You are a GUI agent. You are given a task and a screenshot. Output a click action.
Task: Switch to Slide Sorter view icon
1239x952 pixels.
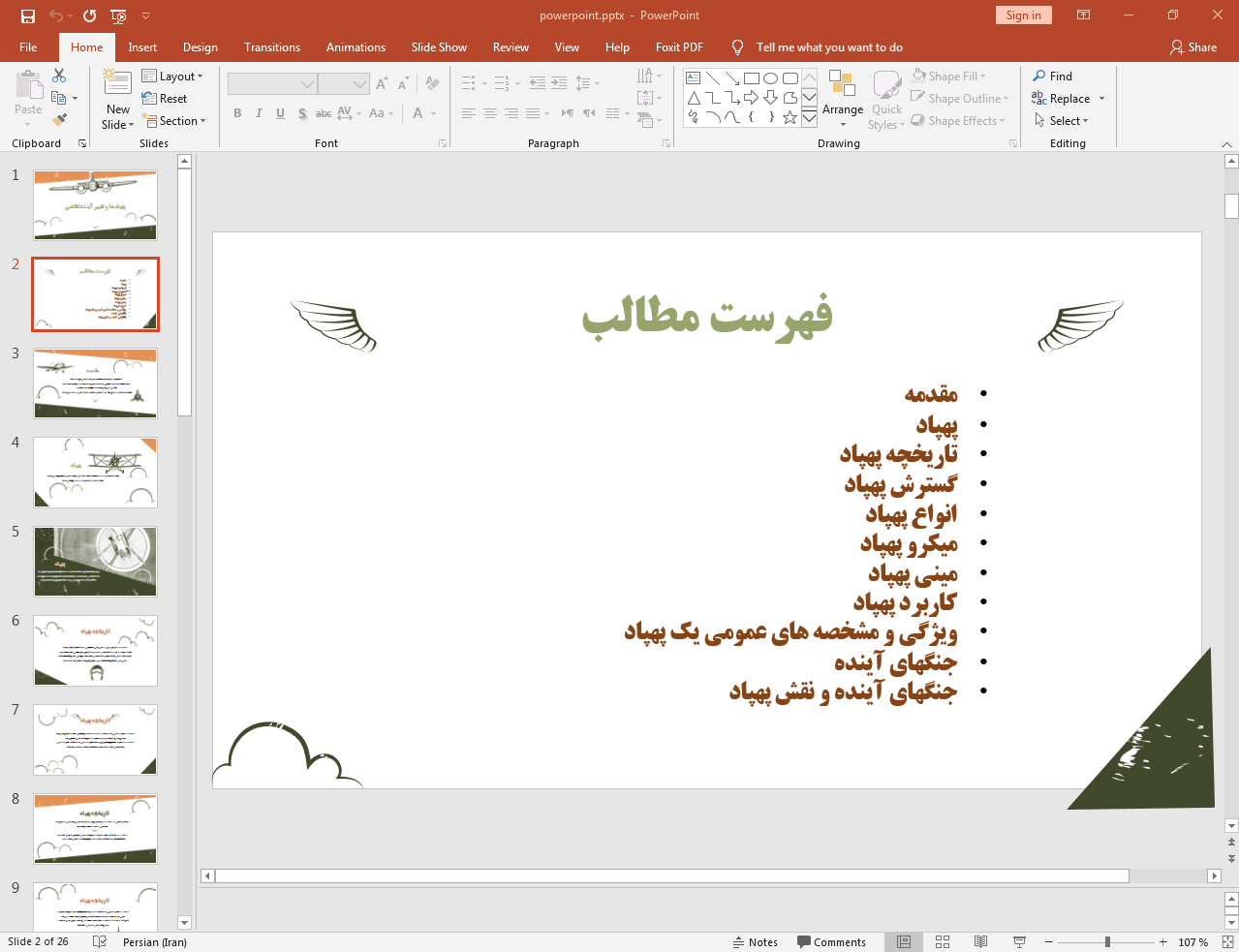click(x=943, y=941)
